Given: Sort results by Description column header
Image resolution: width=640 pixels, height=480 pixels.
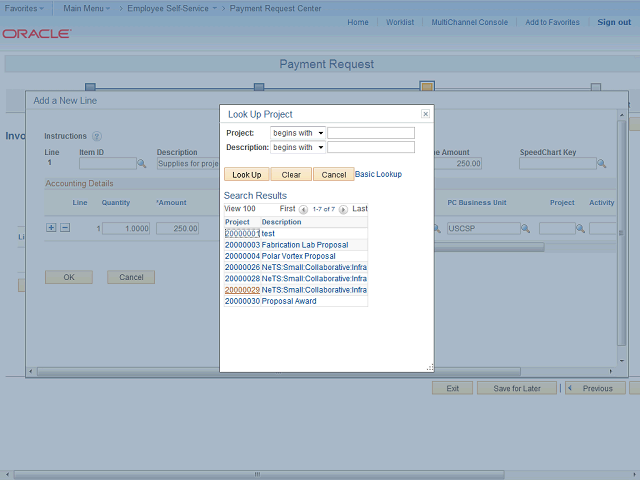Looking at the screenshot, I should tap(281, 222).
